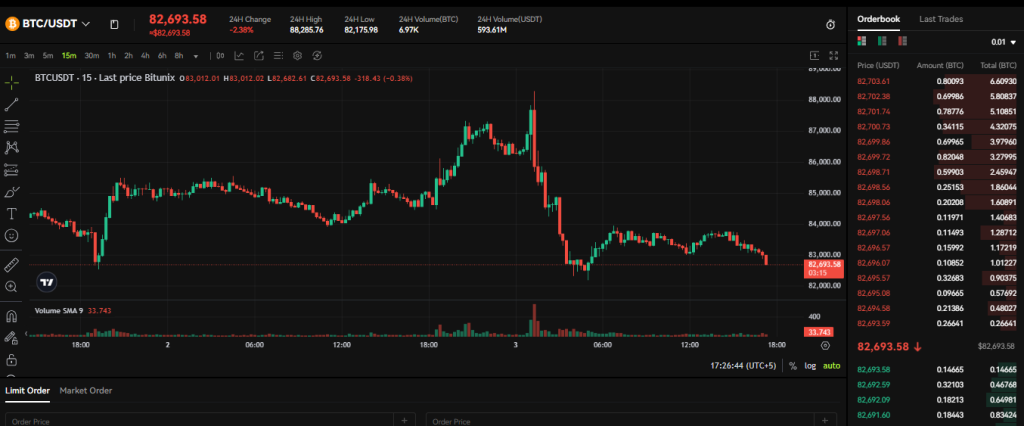Select the crosshair cursor tool
This screenshot has width=1024, height=426.
(12, 83)
